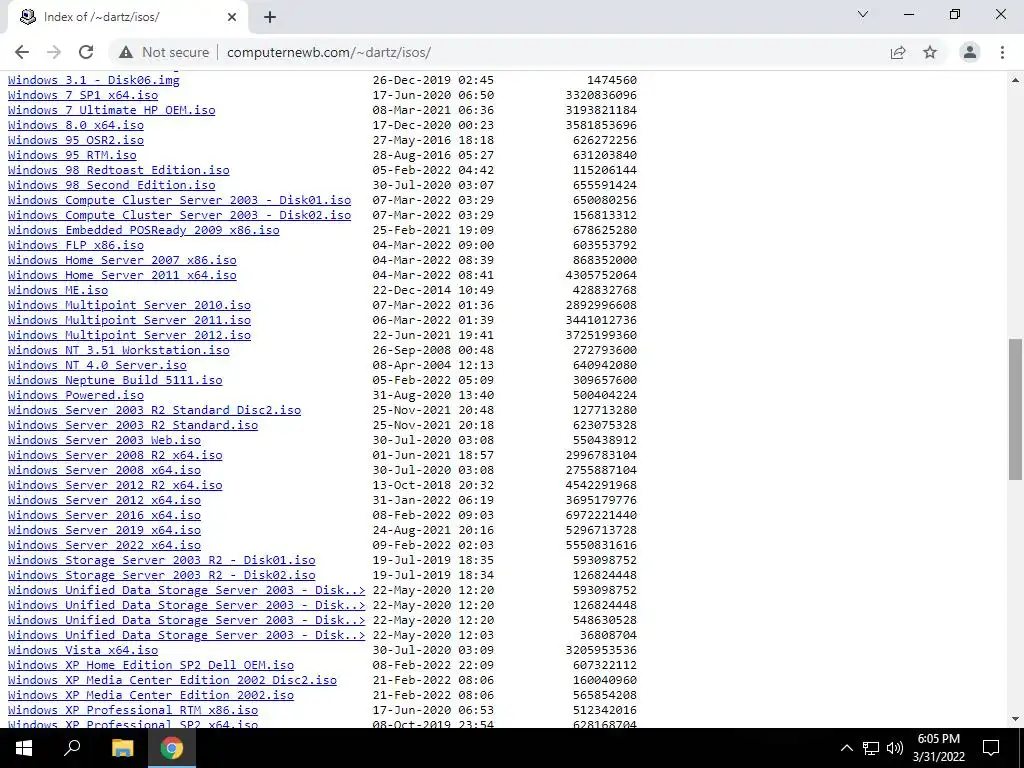Download Windows Neptune Build 5111.iso
This screenshot has width=1024, height=768.
coord(115,380)
